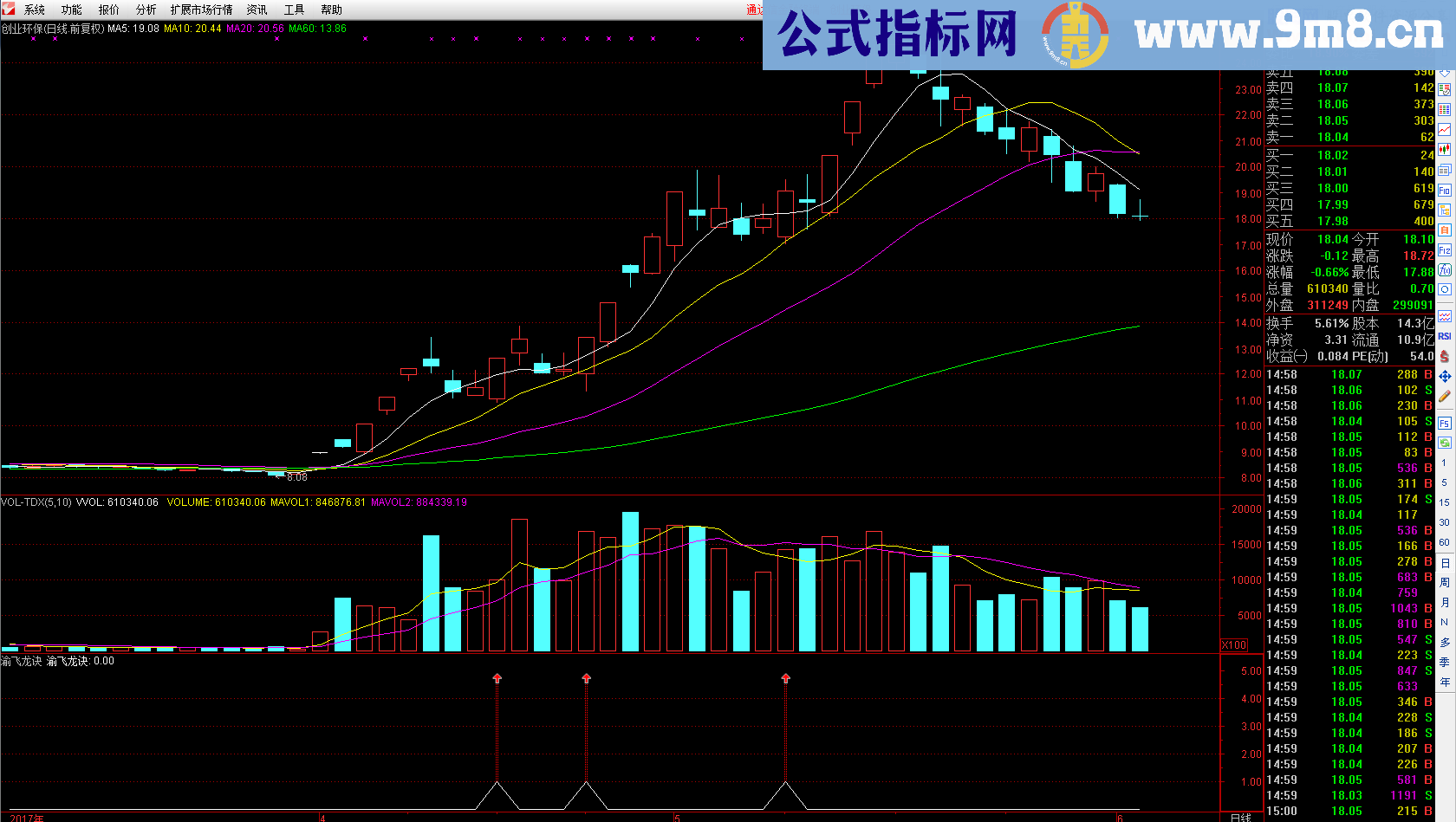Screen dimensions: 1456x822
Task: Select the 60-minute period button
Action: 1445,542
